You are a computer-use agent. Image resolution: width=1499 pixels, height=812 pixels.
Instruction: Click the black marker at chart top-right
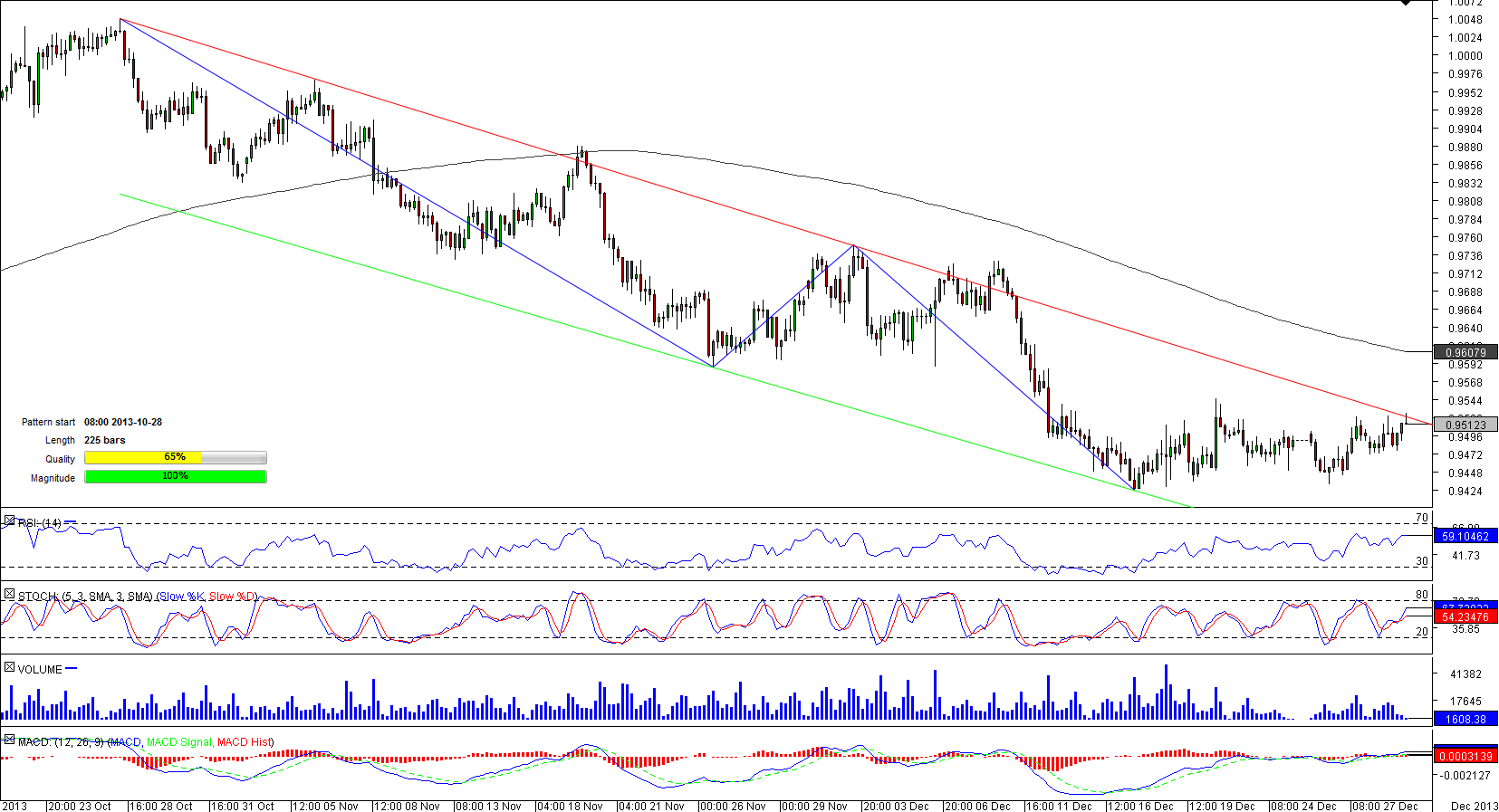point(1406,4)
